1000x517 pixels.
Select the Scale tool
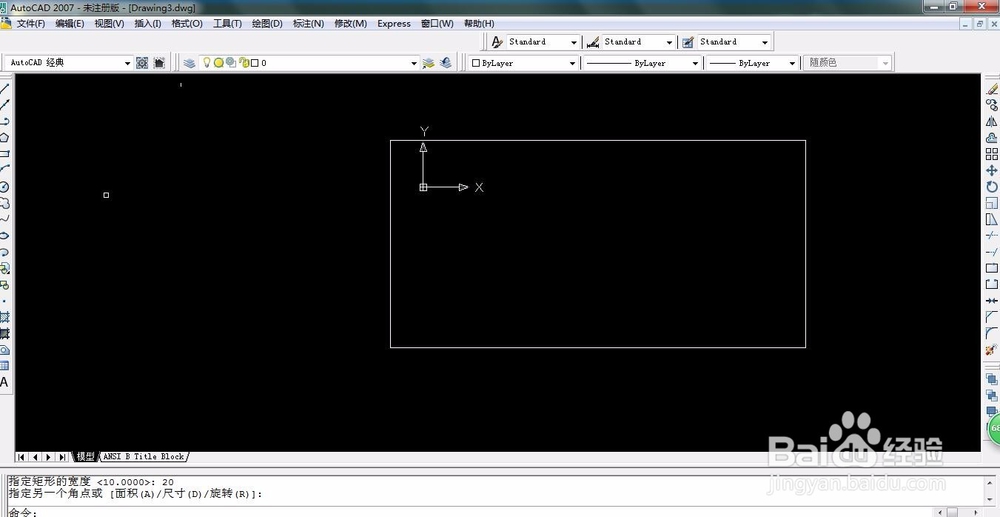(992, 203)
